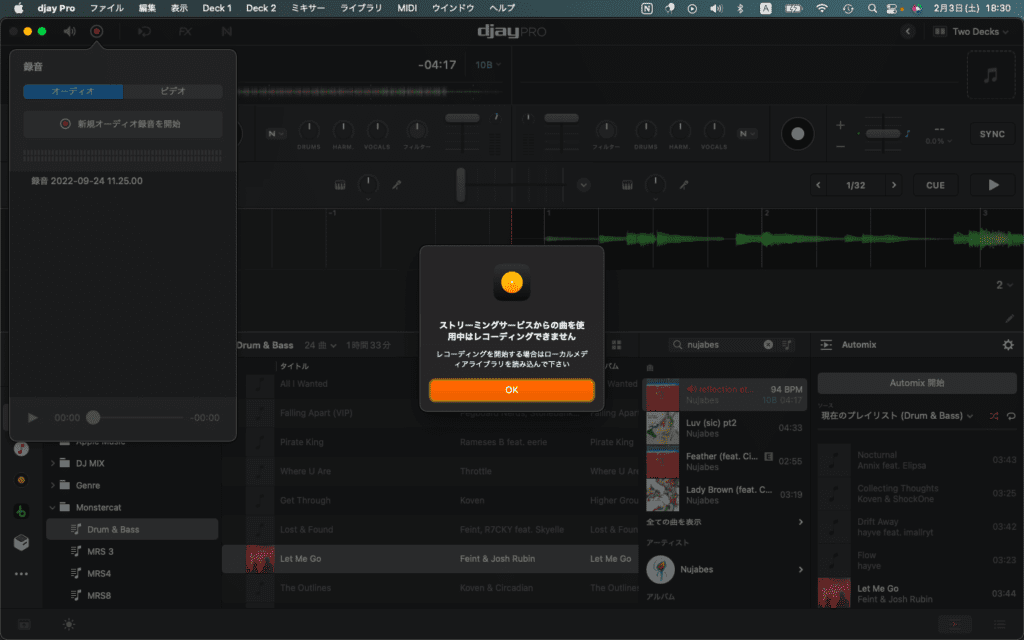Open the ライブラリ menu
The image size is (1024, 640).
[360, 8]
